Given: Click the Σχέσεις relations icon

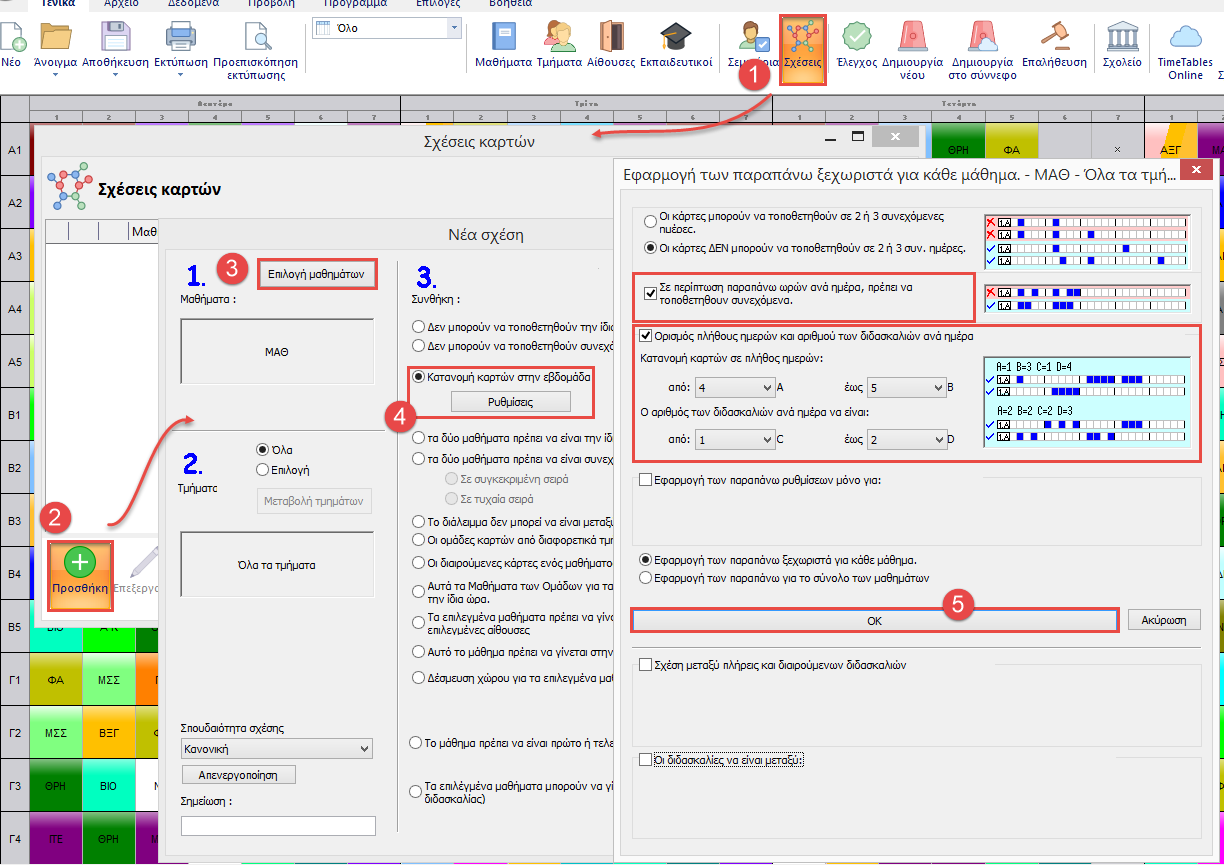Looking at the screenshot, I should click(802, 40).
